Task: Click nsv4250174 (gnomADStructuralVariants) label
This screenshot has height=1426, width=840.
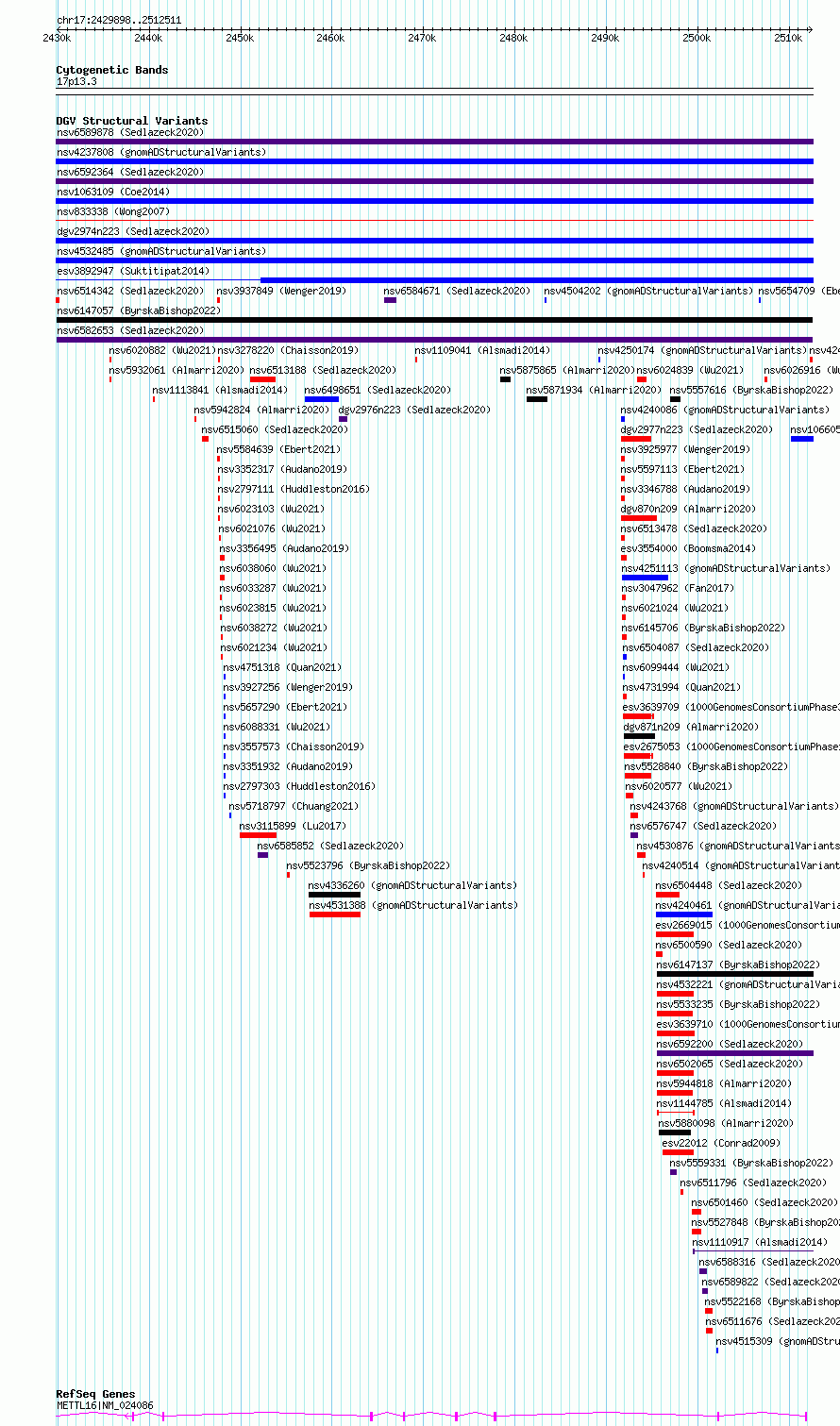Action: pyautogui.click(x=703, y=350)
